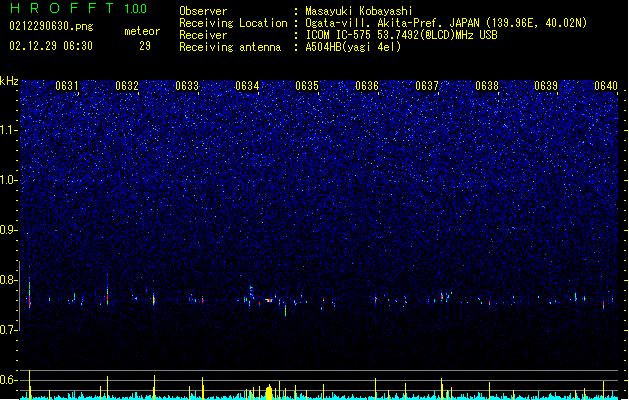This screenshot has width=629, height=400.
Task: Click the 0.9 kHz axis label
Action: click(9, 230)
